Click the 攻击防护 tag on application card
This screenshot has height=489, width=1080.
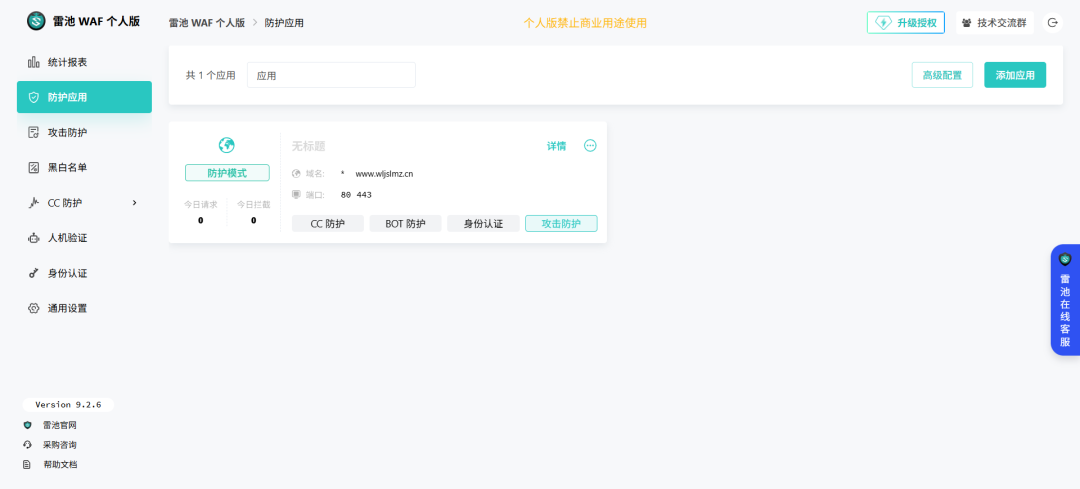pos(561,224)
